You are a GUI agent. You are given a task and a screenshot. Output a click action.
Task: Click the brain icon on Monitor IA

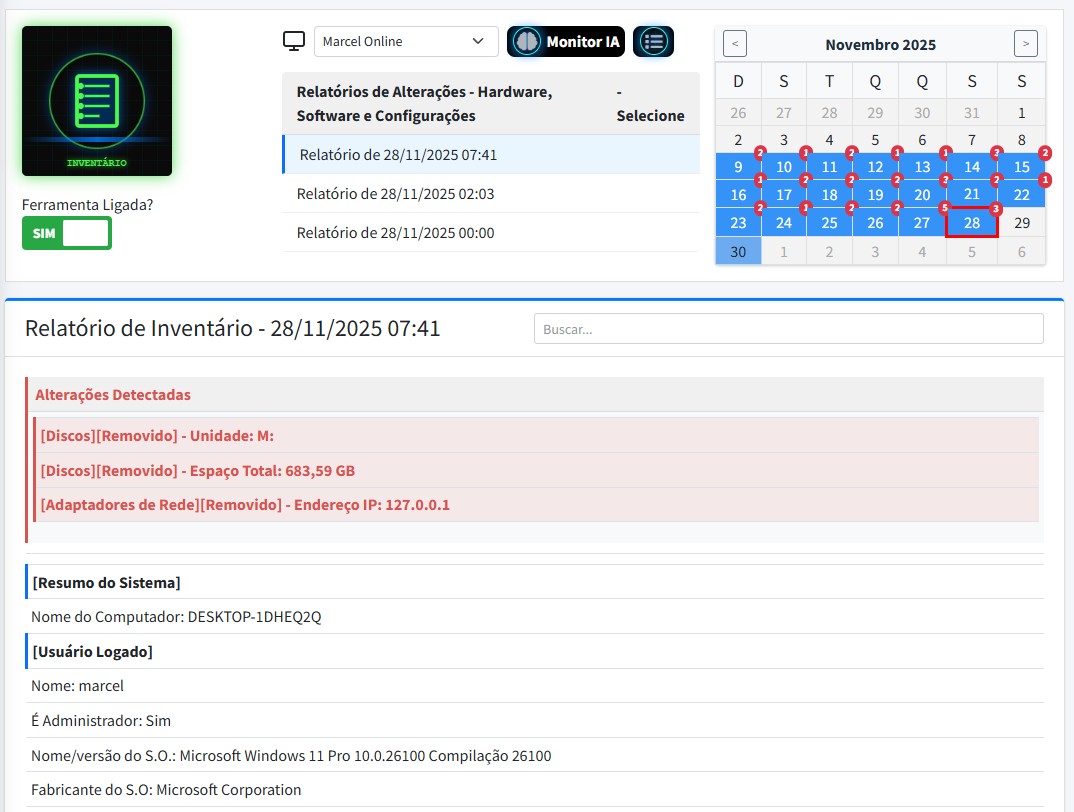coord(526,42)
